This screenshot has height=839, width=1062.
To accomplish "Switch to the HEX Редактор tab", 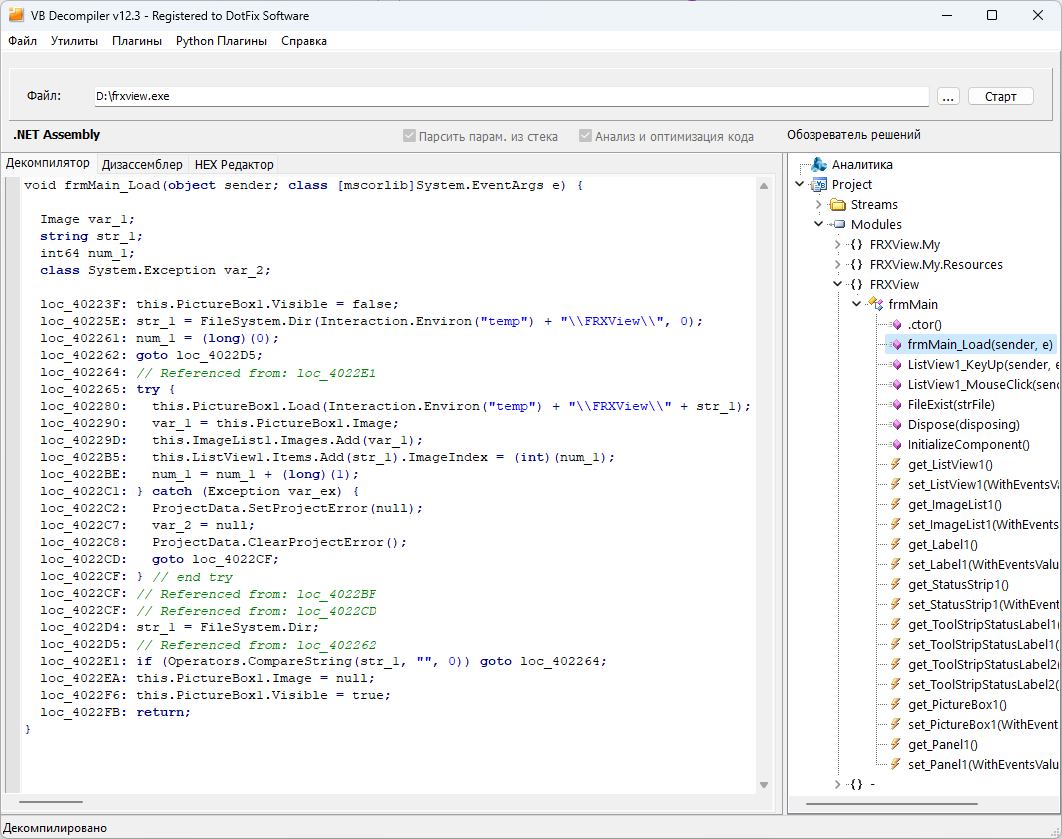I will 234,165.
